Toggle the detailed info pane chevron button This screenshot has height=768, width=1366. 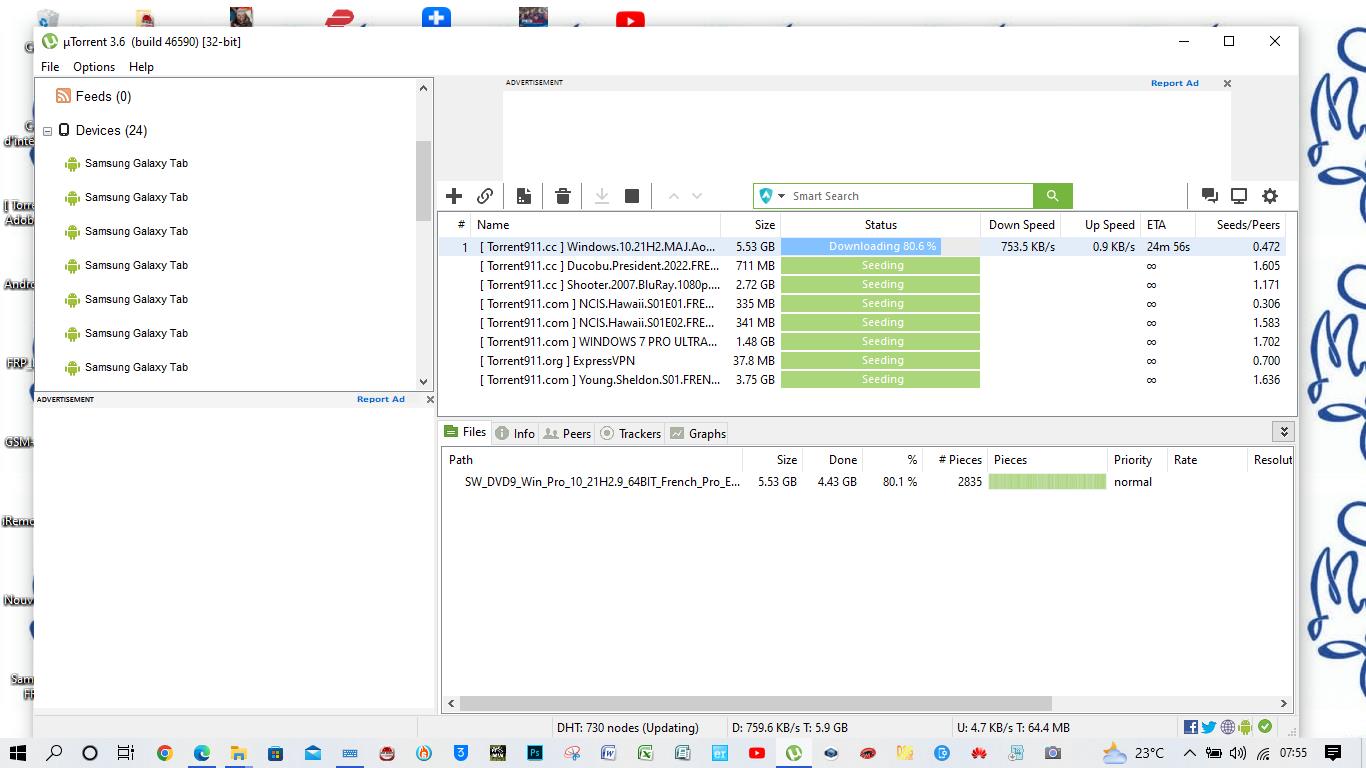1284,432
